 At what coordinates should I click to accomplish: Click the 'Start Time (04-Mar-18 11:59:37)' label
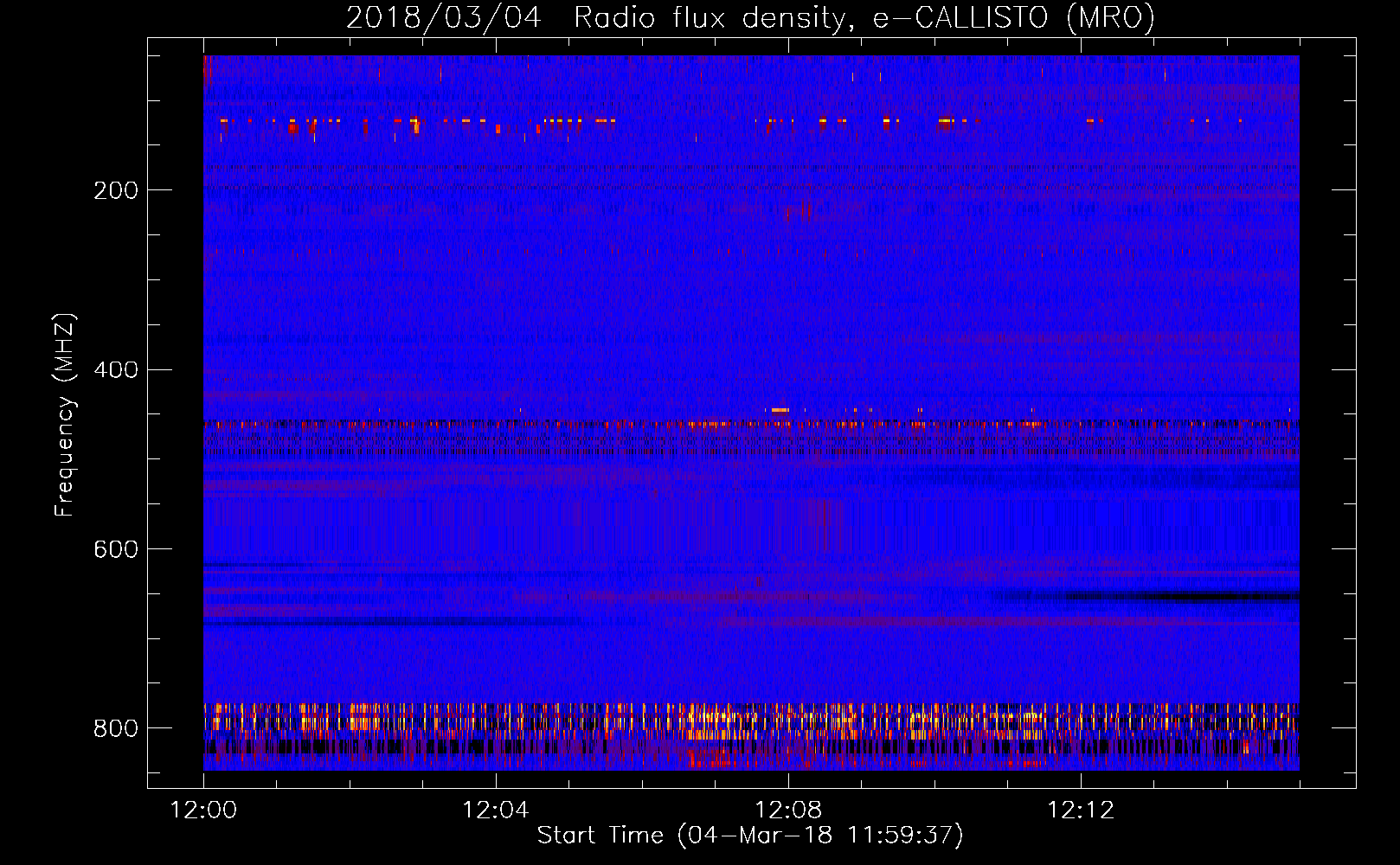tap(750, 835)
